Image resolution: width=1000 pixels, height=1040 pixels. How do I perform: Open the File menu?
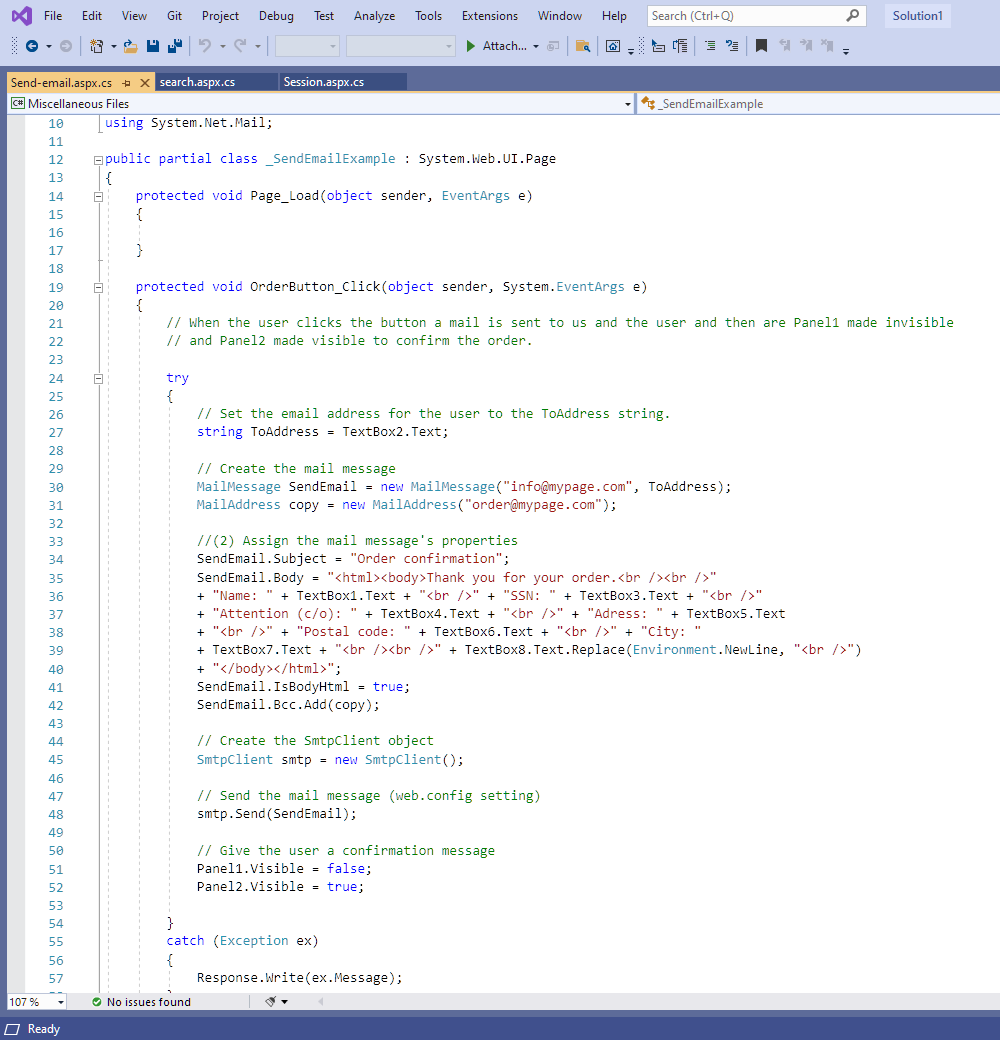(x=53, y=15)
